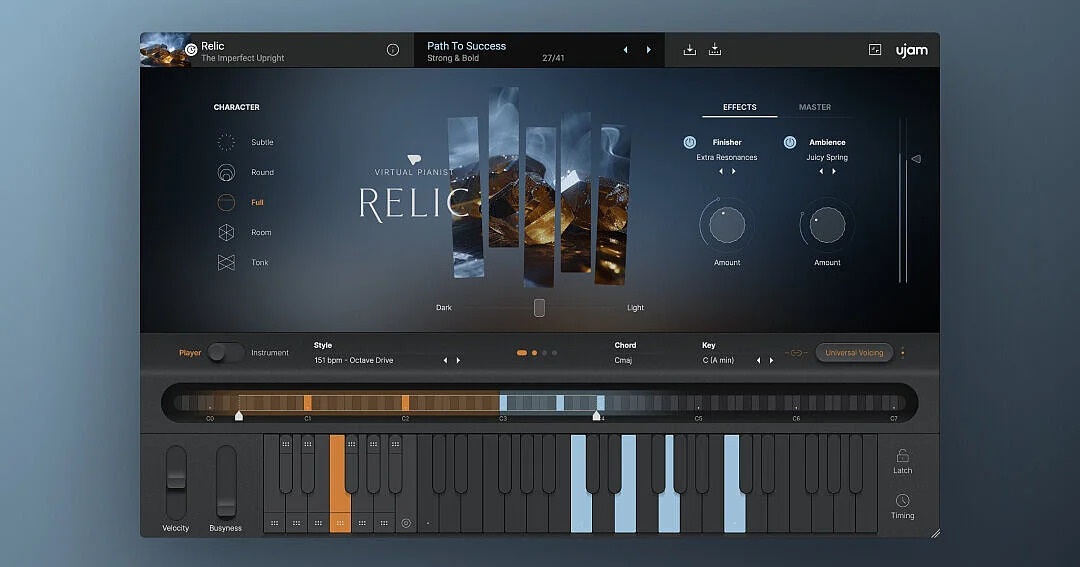Select the Room character icon
Image resolution: width=1080 pixels, height=567 pixels.
coord(226,232)
